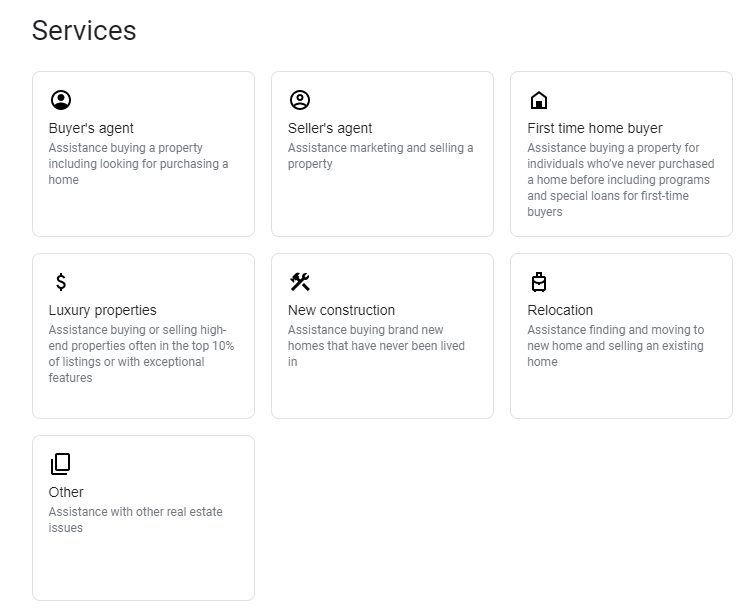
Task: Click the Buyer's agent description text
Action: click(x=139, y=164)
